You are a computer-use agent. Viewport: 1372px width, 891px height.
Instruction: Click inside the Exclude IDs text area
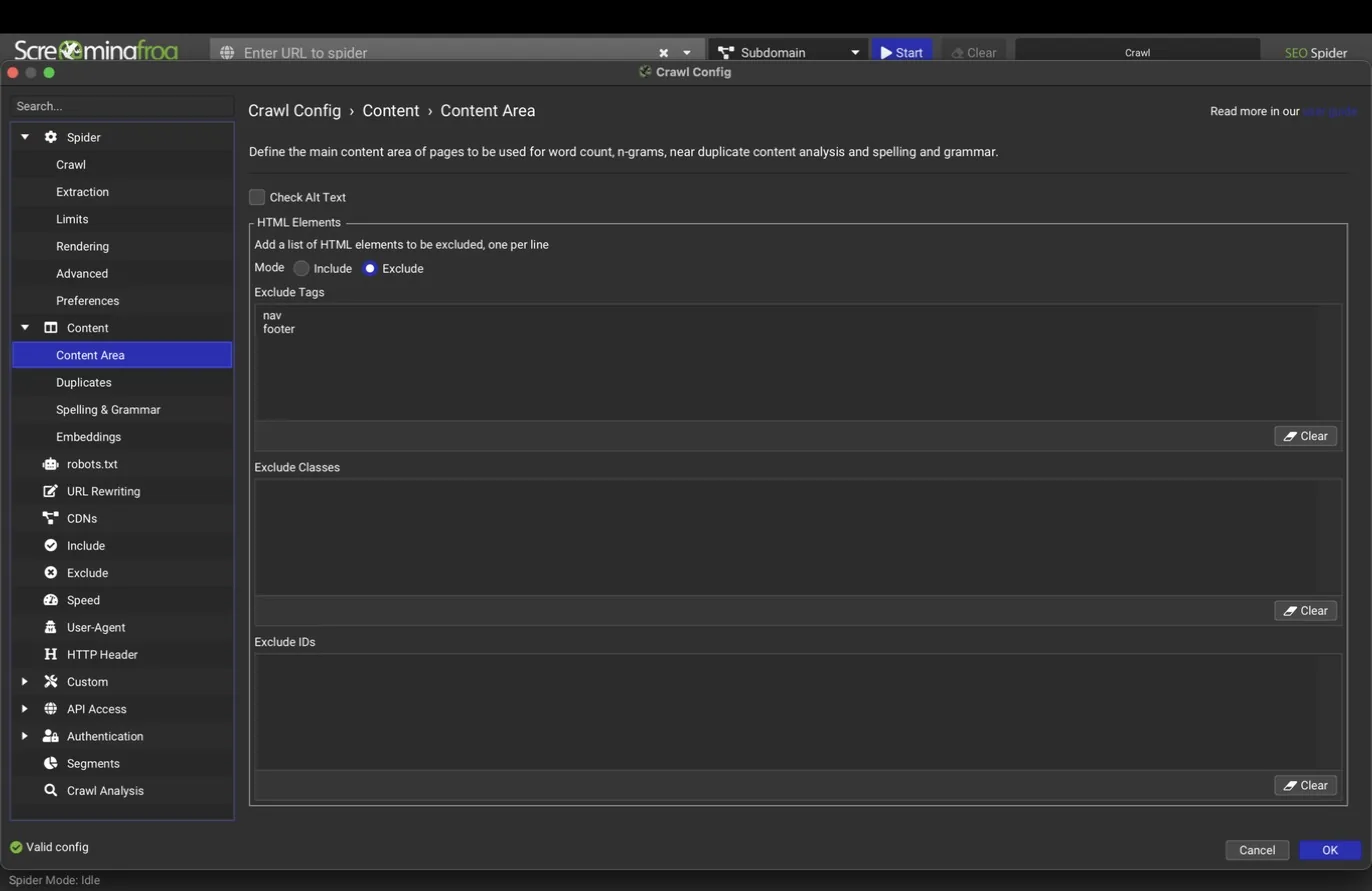click(798, 712)
